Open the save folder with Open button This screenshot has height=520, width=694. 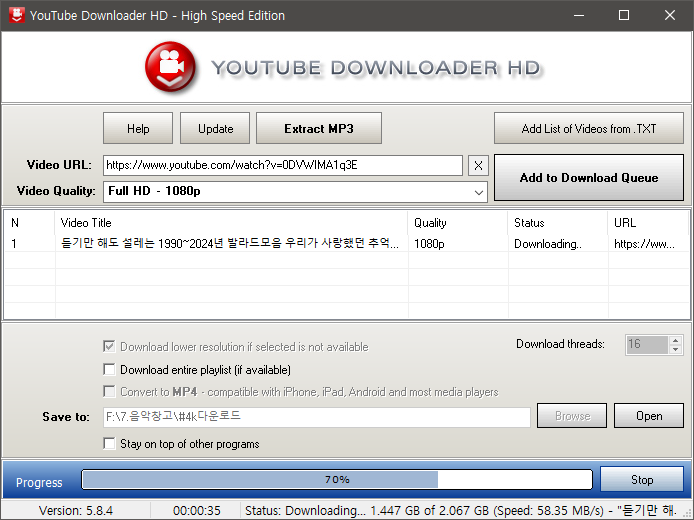coord(649,416)
